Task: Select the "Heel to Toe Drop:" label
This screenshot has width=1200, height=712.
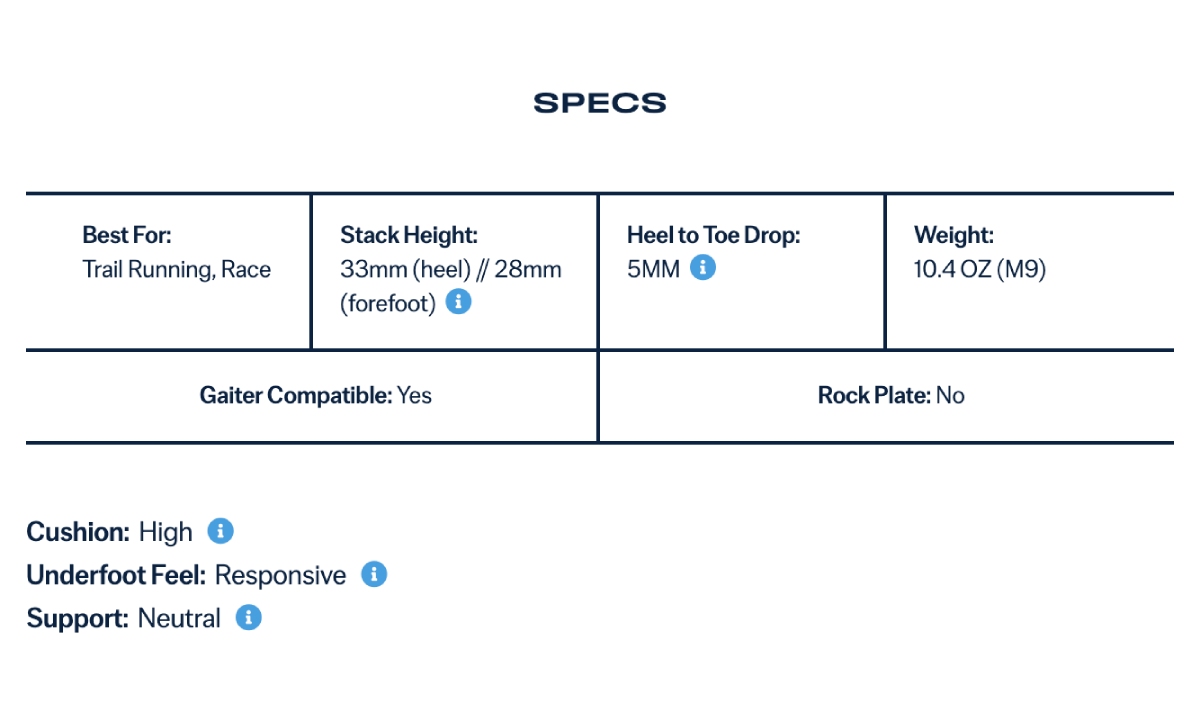Action: pos(714,235)
